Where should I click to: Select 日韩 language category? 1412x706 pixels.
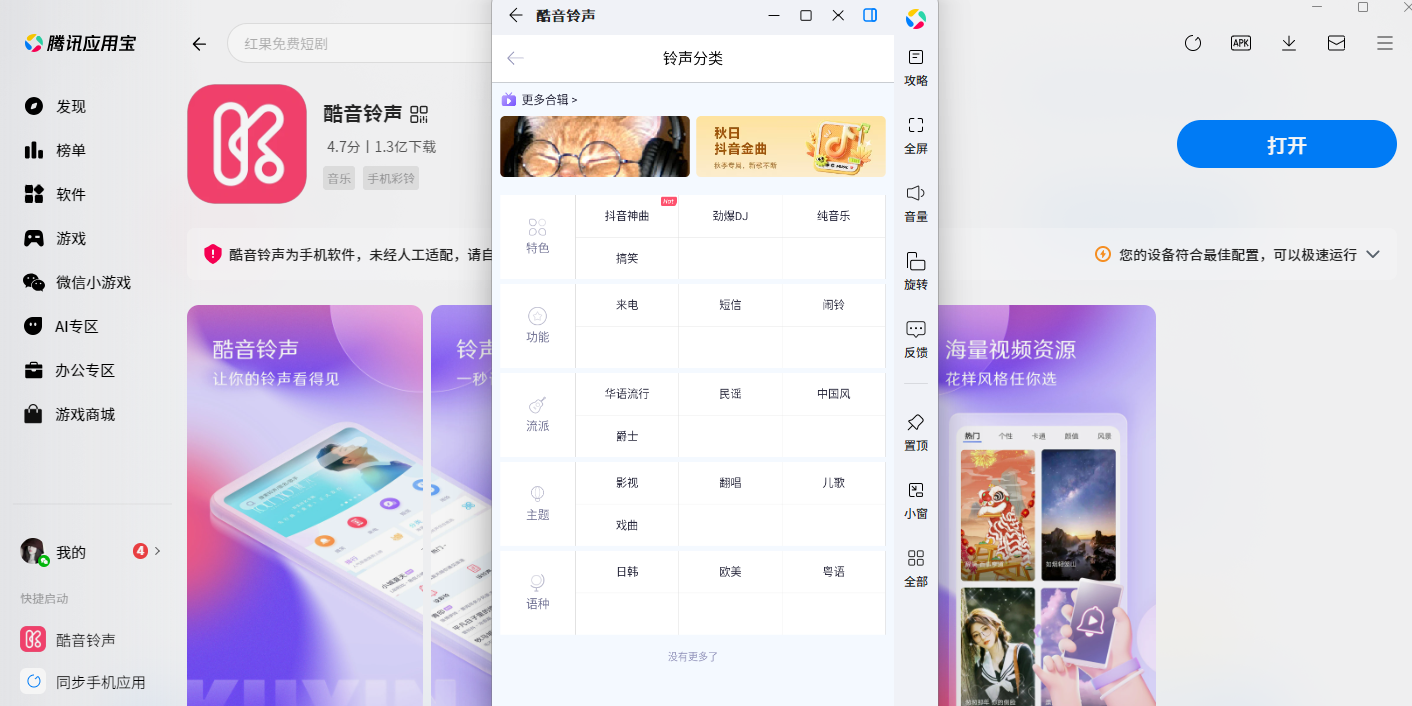tap(627, 572)
